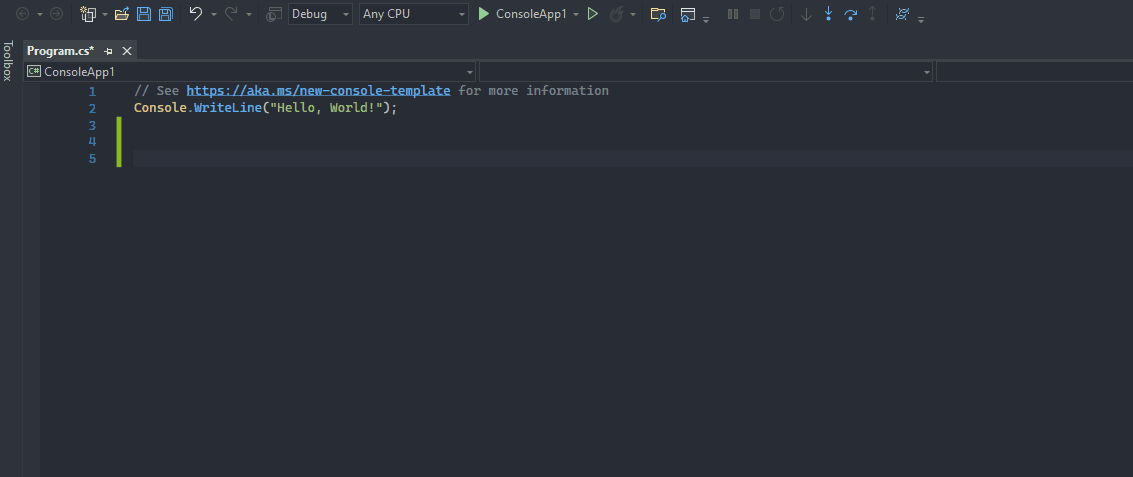Click the New Project icon
1133x477 pixels.
click(x=89, y=14)
